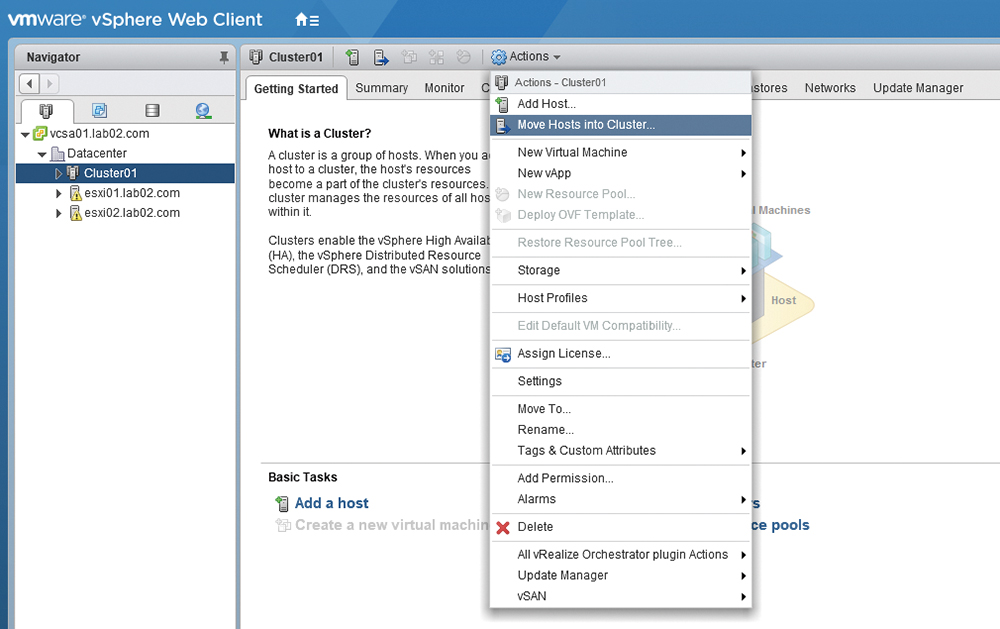Click Create a new virtual machine link
Image resolution: width=1000 pixels, height=629 pixels.
click(391, 525)
